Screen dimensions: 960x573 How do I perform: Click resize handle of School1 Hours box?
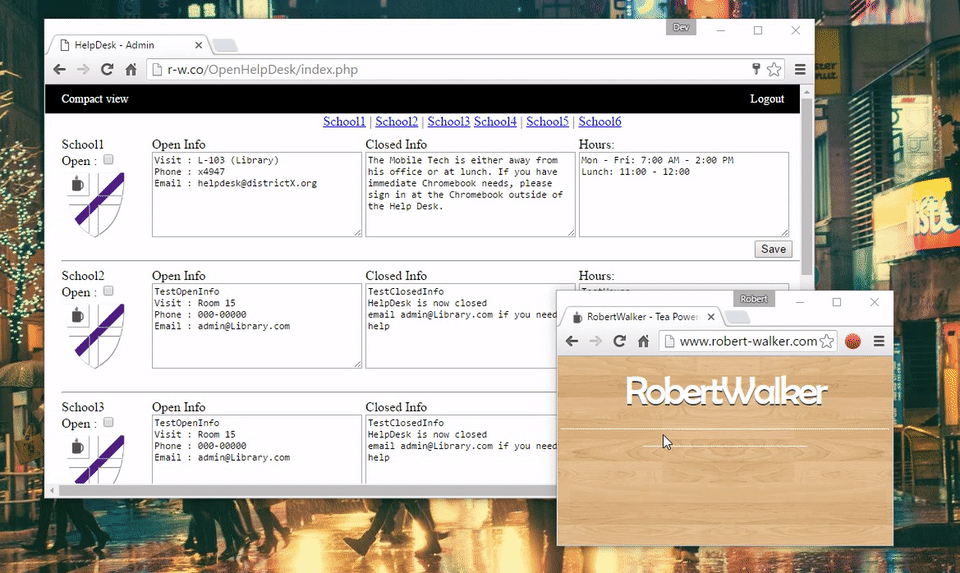[784, 233]
